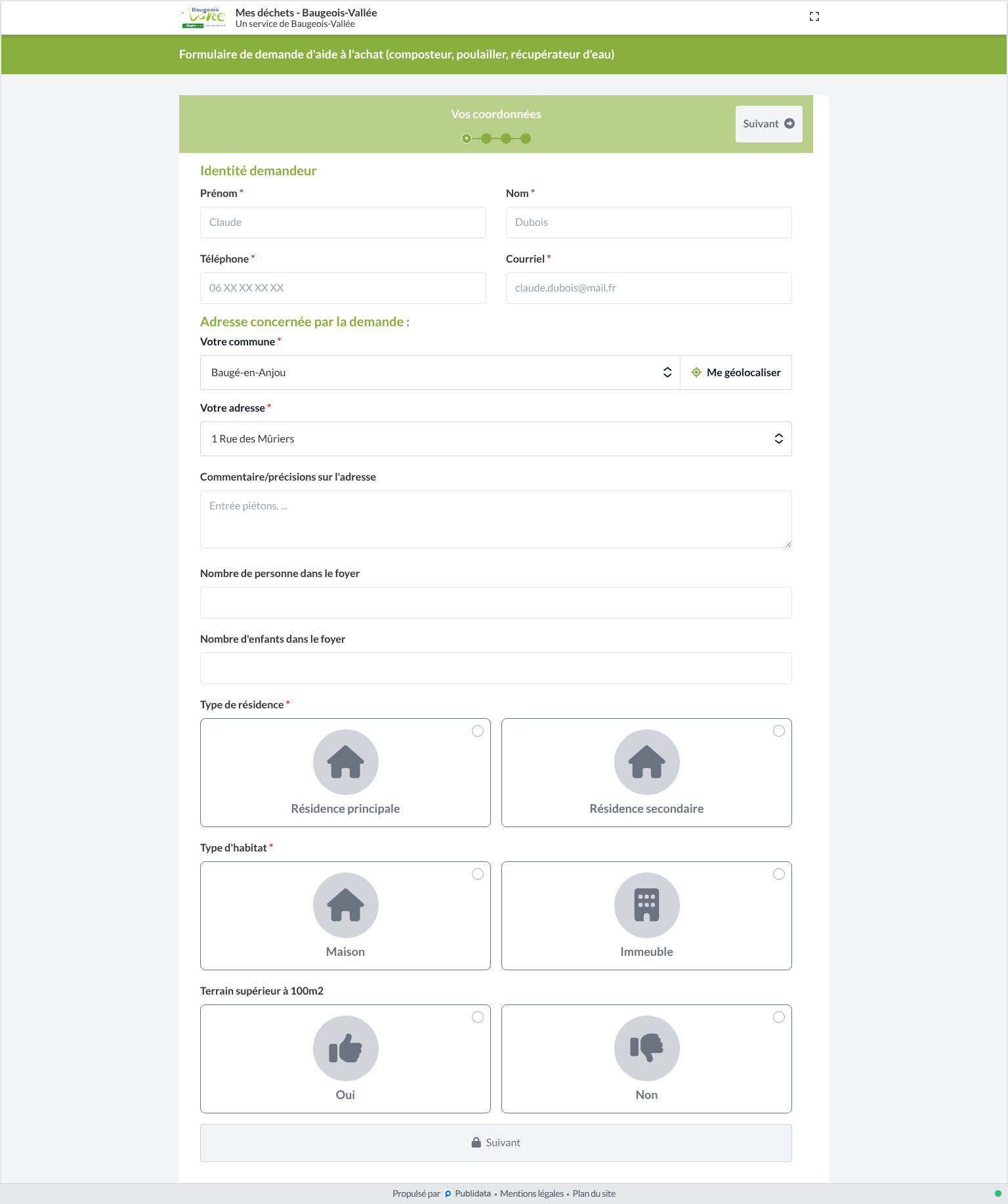Open the Mentions légales footer link
The image size is (1008, 1204).
point(532,1193)
